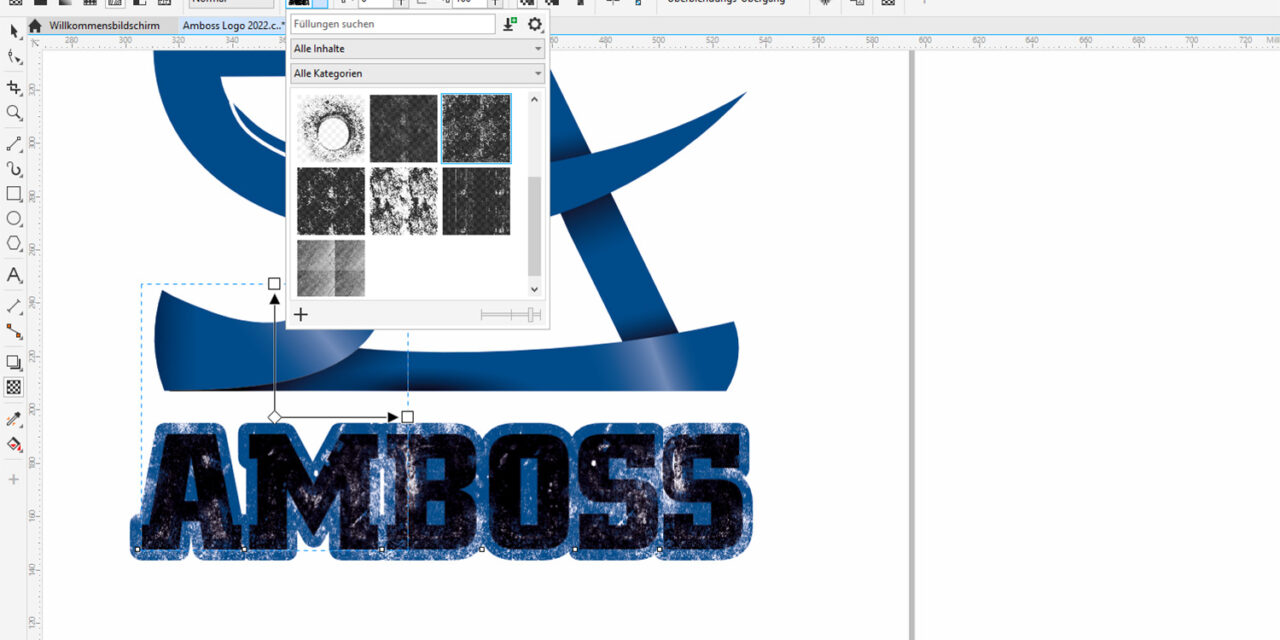The height and width of the screenshot is (640, 1280).
Task: Click the AMBOSS textured text object
Action: point(441,490)
